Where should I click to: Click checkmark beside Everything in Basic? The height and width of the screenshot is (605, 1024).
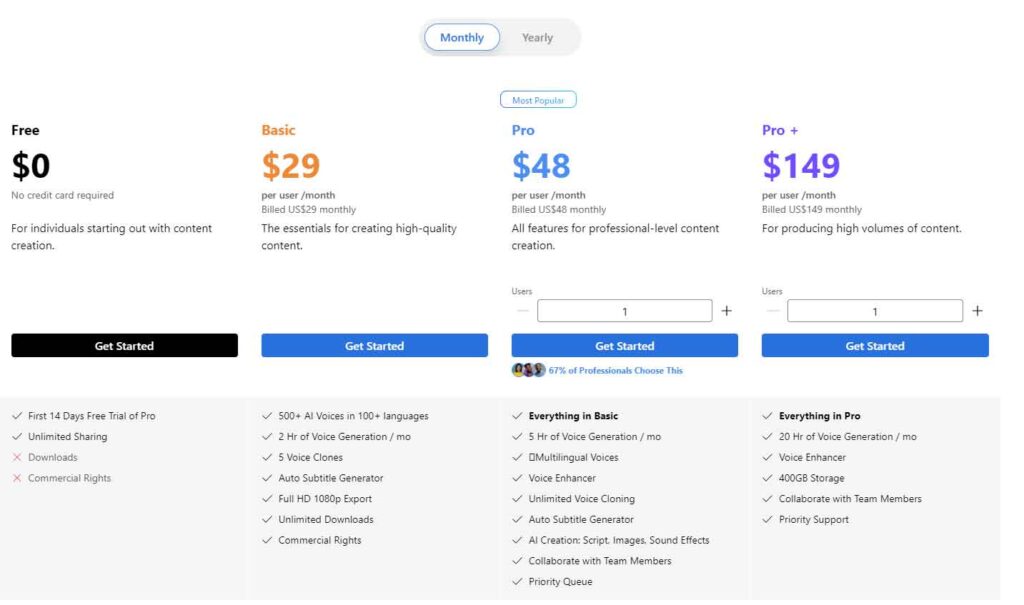(518, 416)
